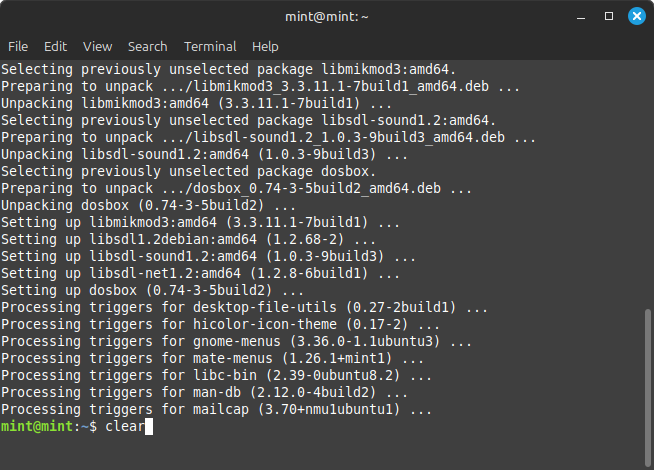Click the block cursor after 'clear'
This screenshot has width=654, height=470.
[150, 427]
